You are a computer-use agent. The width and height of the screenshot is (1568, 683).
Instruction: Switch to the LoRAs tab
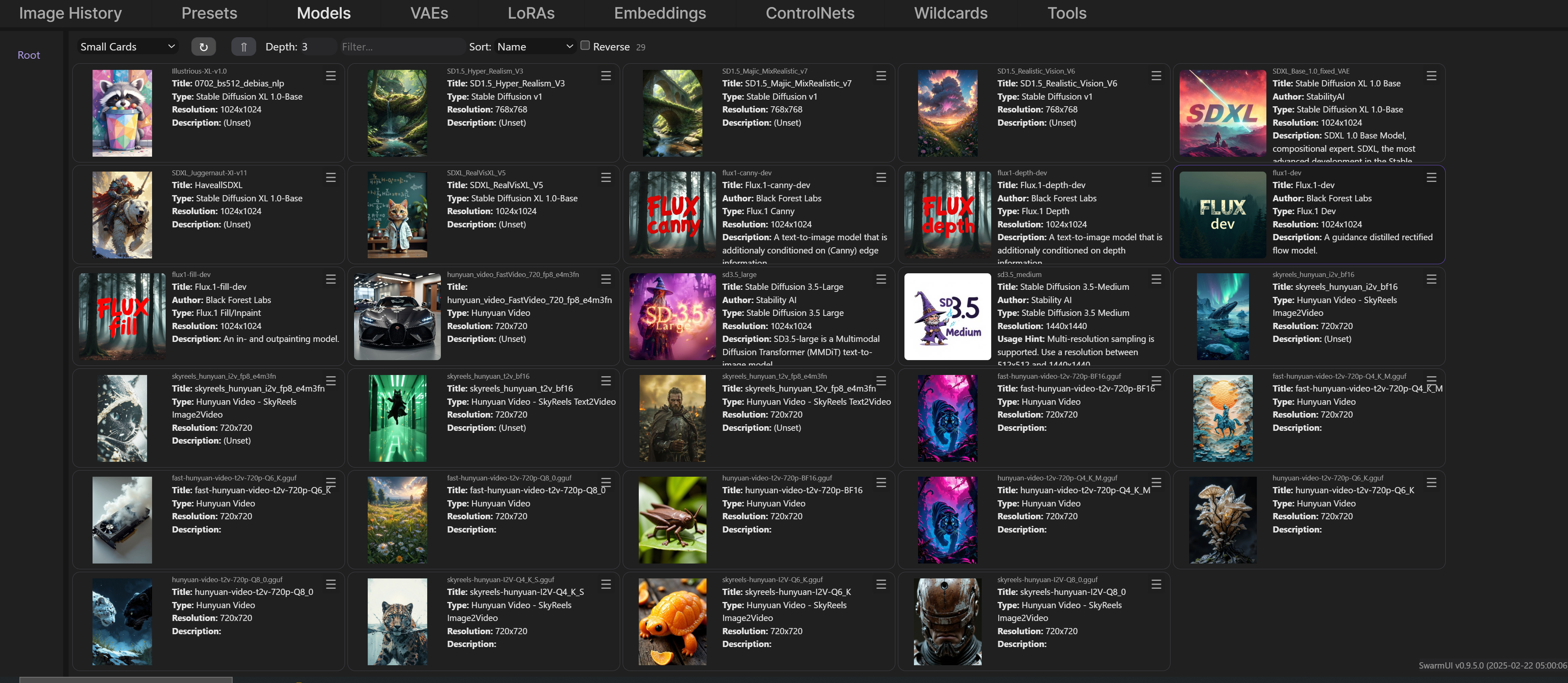[x=531, y=13]
